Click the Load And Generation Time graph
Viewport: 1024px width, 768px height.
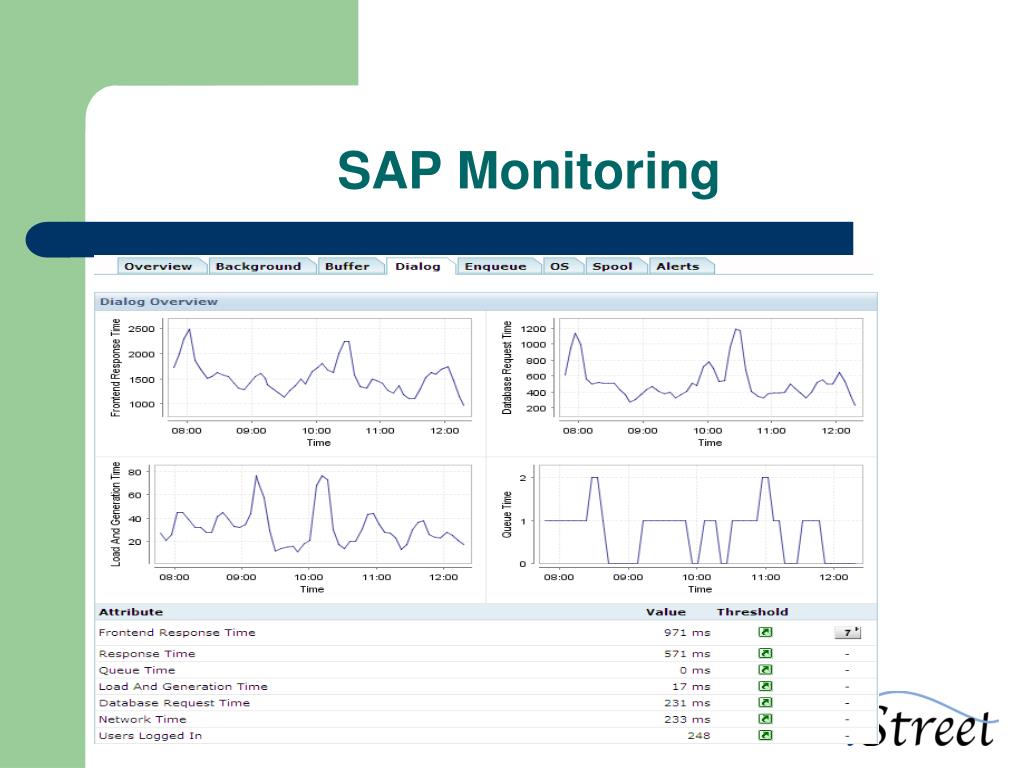click(312, 515)
